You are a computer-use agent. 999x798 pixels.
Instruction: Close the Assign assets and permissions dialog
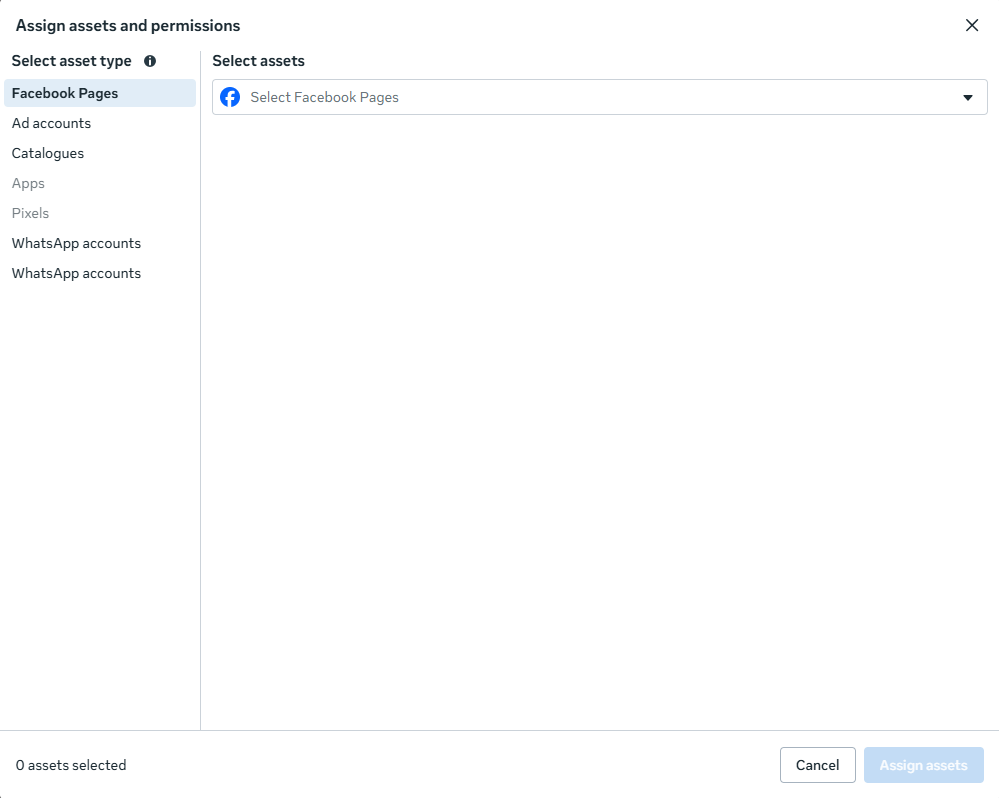pos(972,25)
